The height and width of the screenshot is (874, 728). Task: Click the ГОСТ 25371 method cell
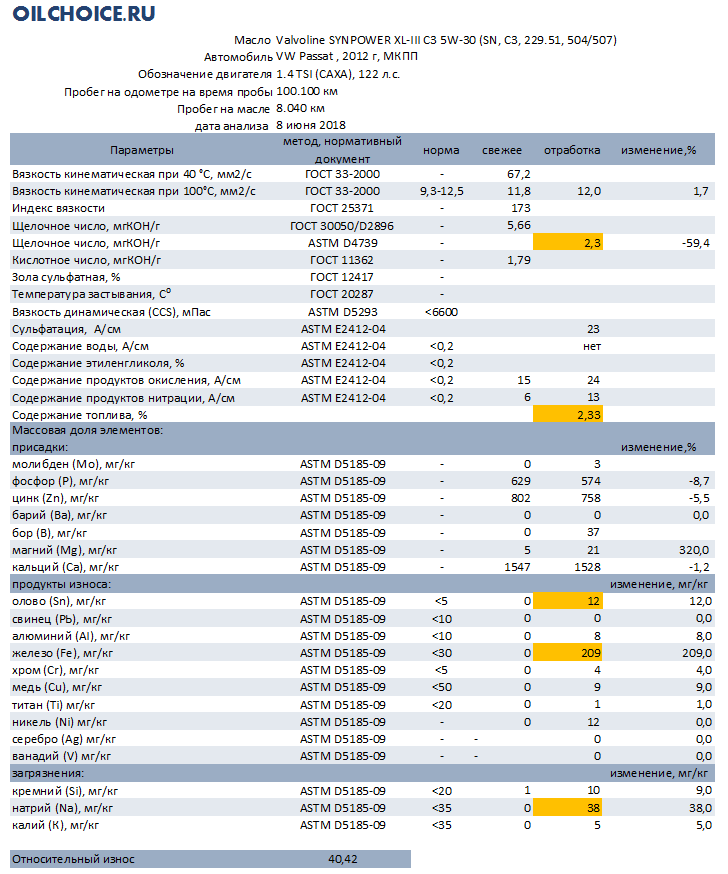(x=342, y=208)
